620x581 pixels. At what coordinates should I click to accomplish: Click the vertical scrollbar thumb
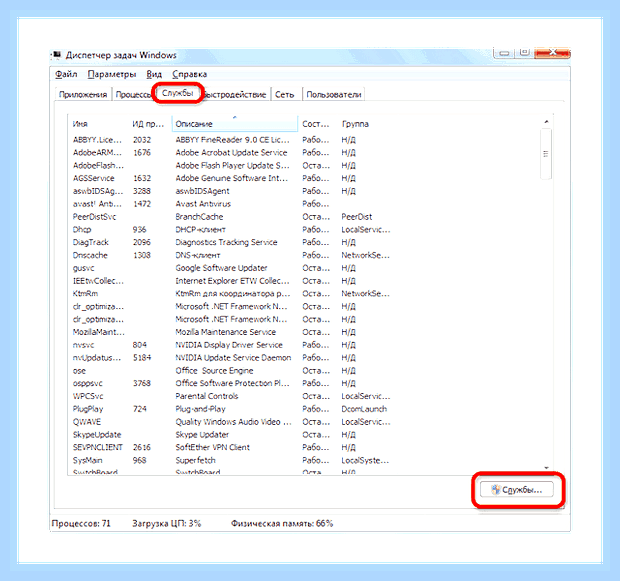546,154
